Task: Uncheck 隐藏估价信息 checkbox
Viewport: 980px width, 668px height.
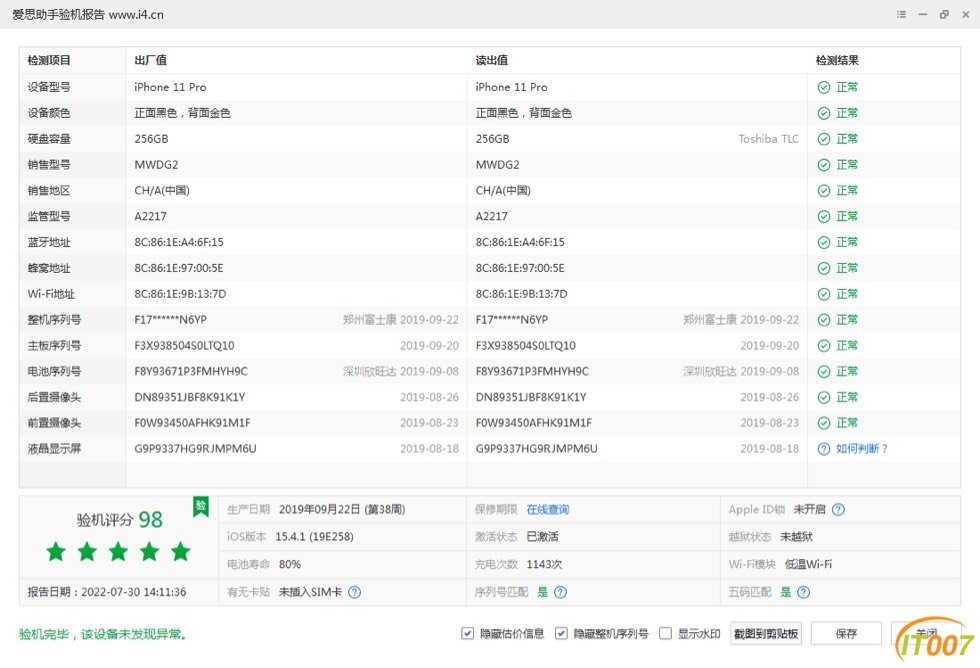Action: coord(467,634)
